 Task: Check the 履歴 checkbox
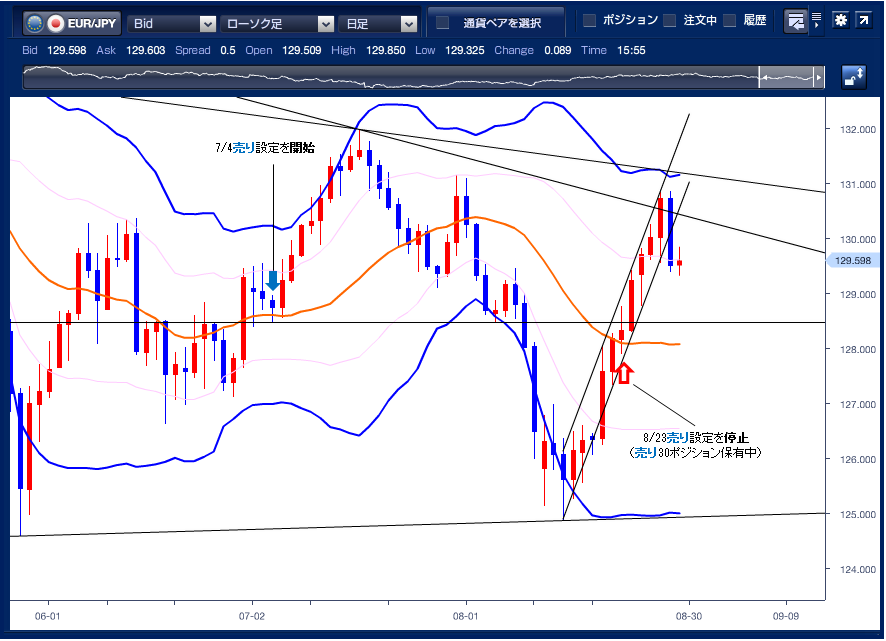(729, 20)
